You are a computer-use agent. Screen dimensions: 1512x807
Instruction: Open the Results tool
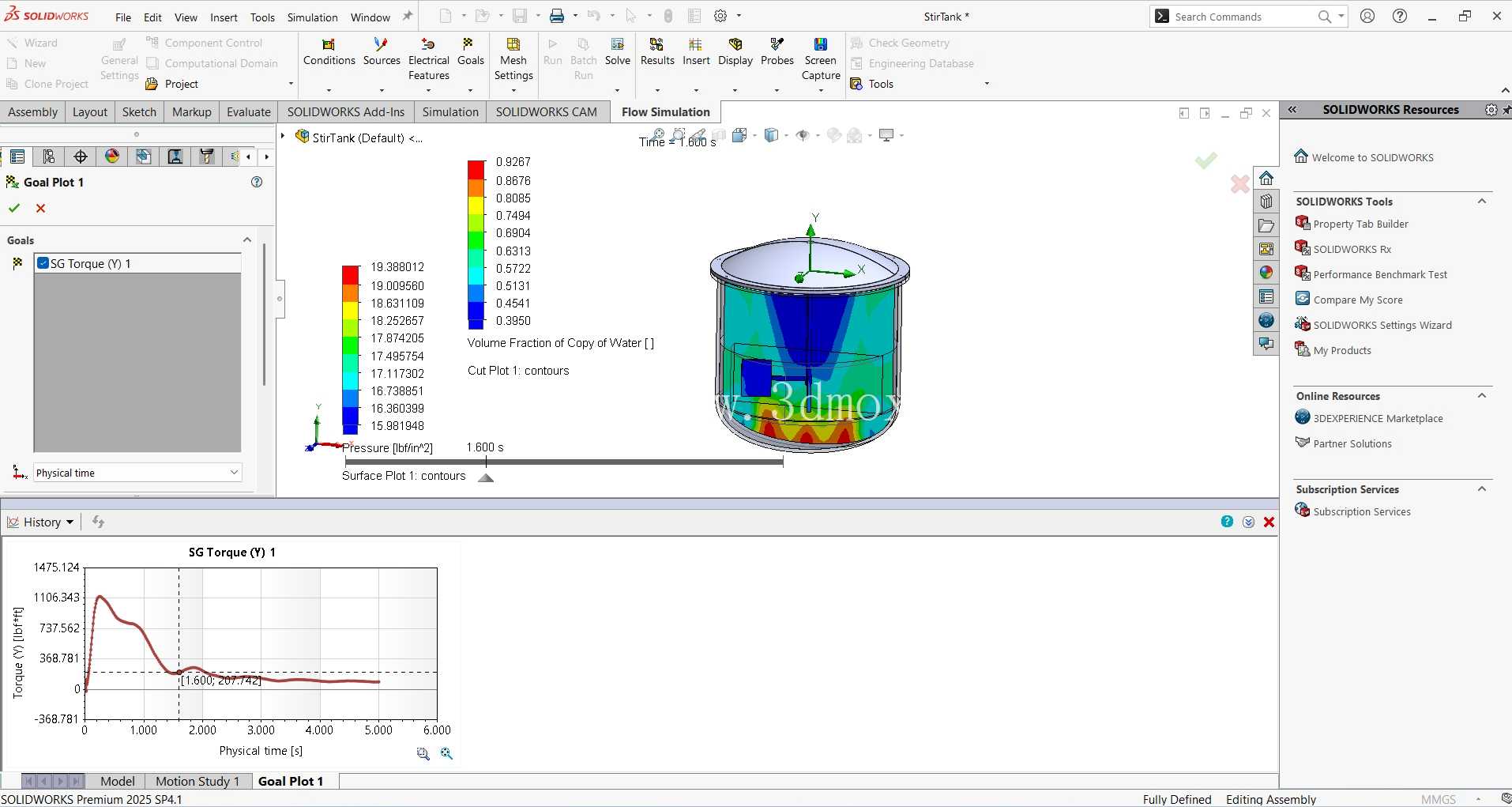point(657,52)
